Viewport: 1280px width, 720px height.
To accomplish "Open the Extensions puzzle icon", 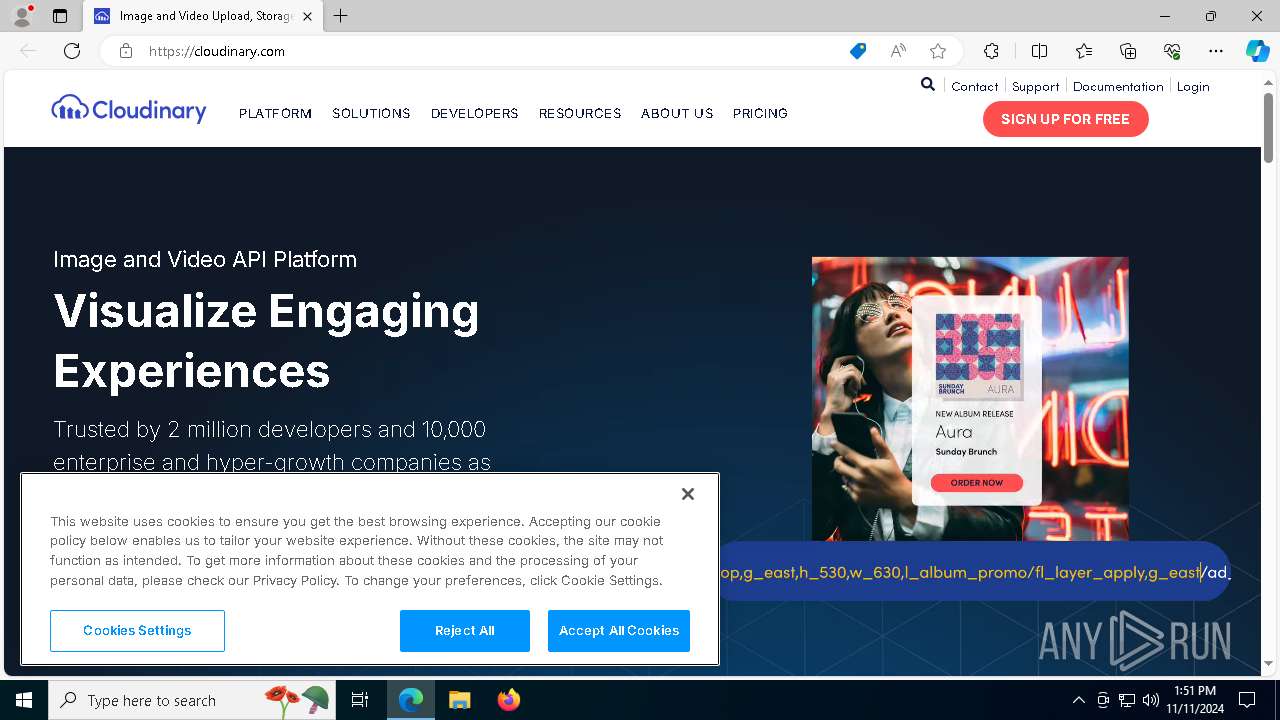I will pyautogui.click(x=991, y=51).
